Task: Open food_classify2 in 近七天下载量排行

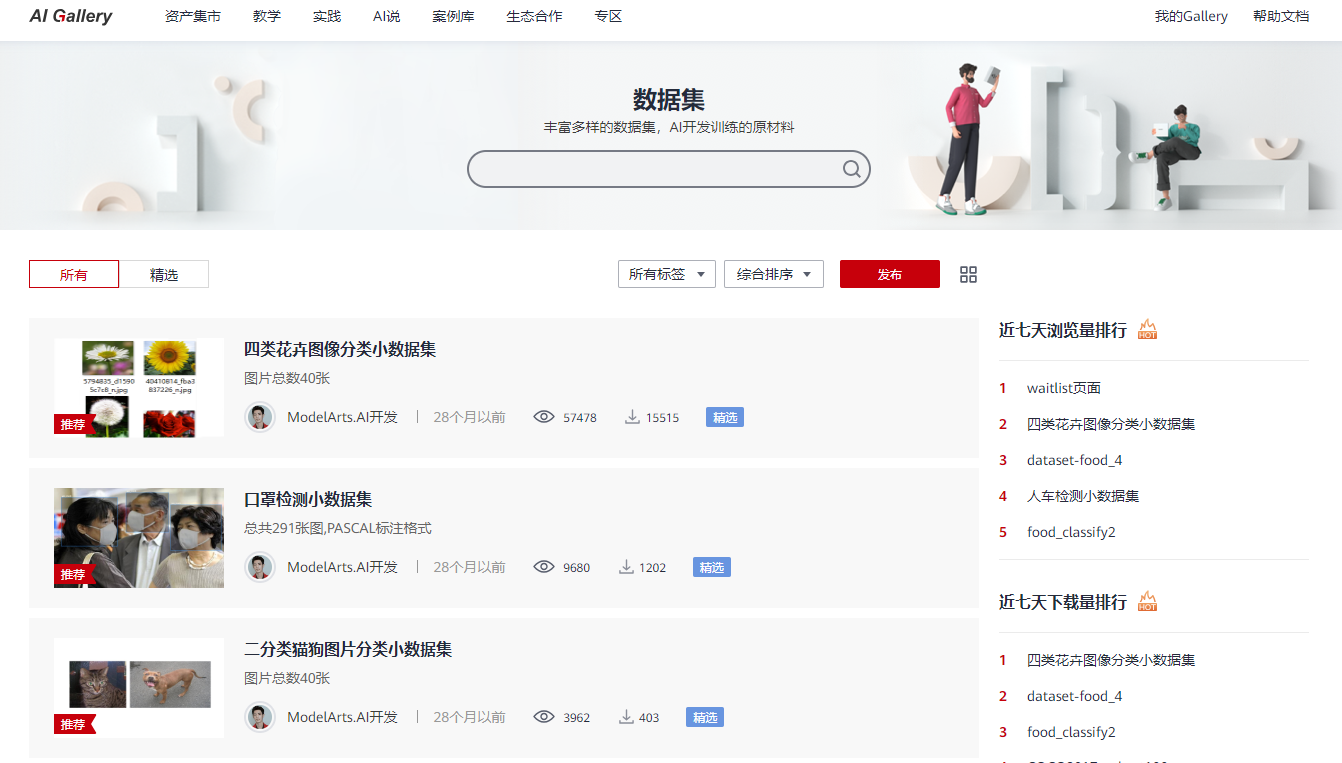Action: 1071,732
